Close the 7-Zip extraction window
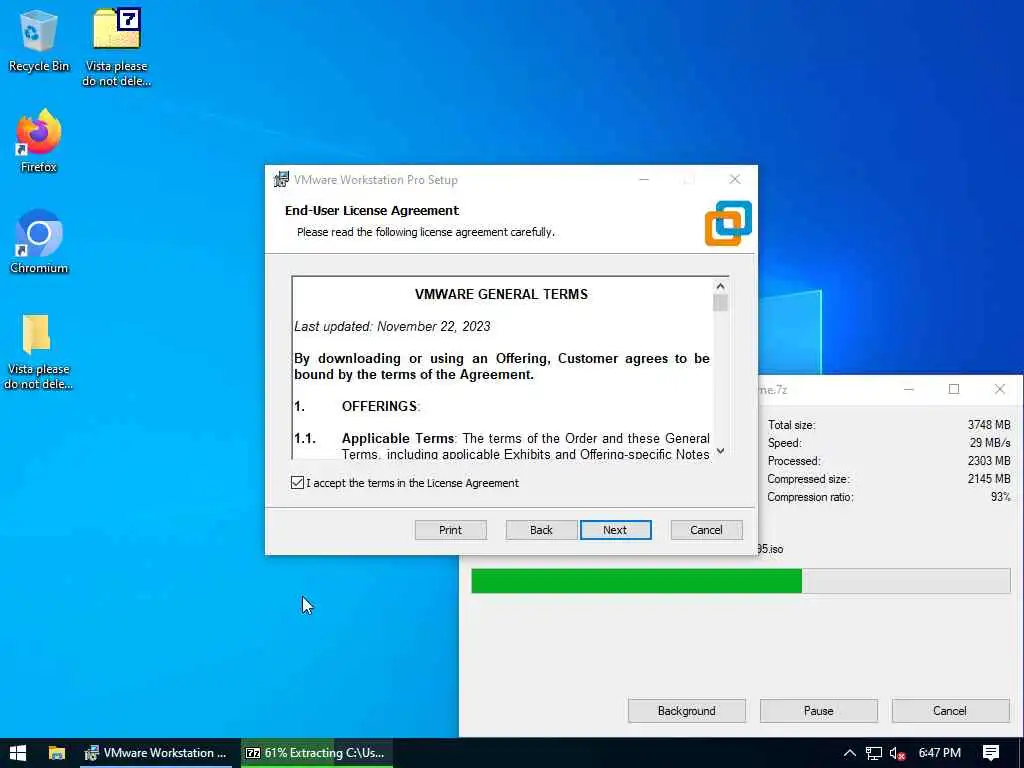Viewport: 1024px width, 768px height. point(999,389)
